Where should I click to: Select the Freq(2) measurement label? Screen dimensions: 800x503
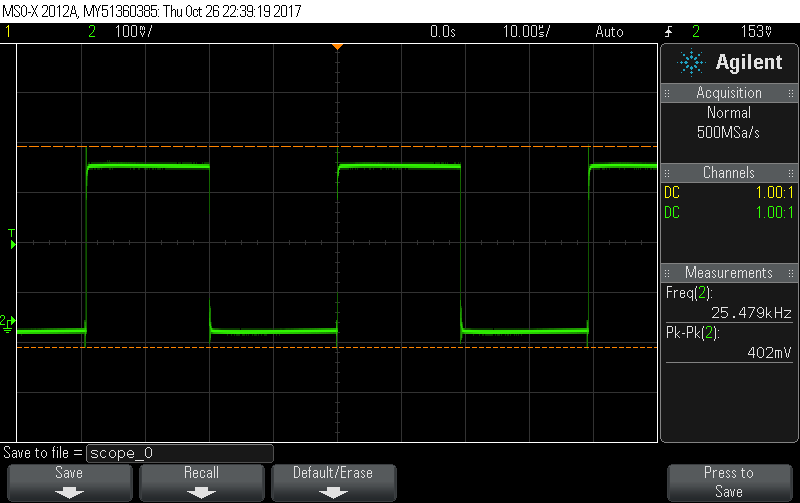pyautogui.click(x=689, y=293)
